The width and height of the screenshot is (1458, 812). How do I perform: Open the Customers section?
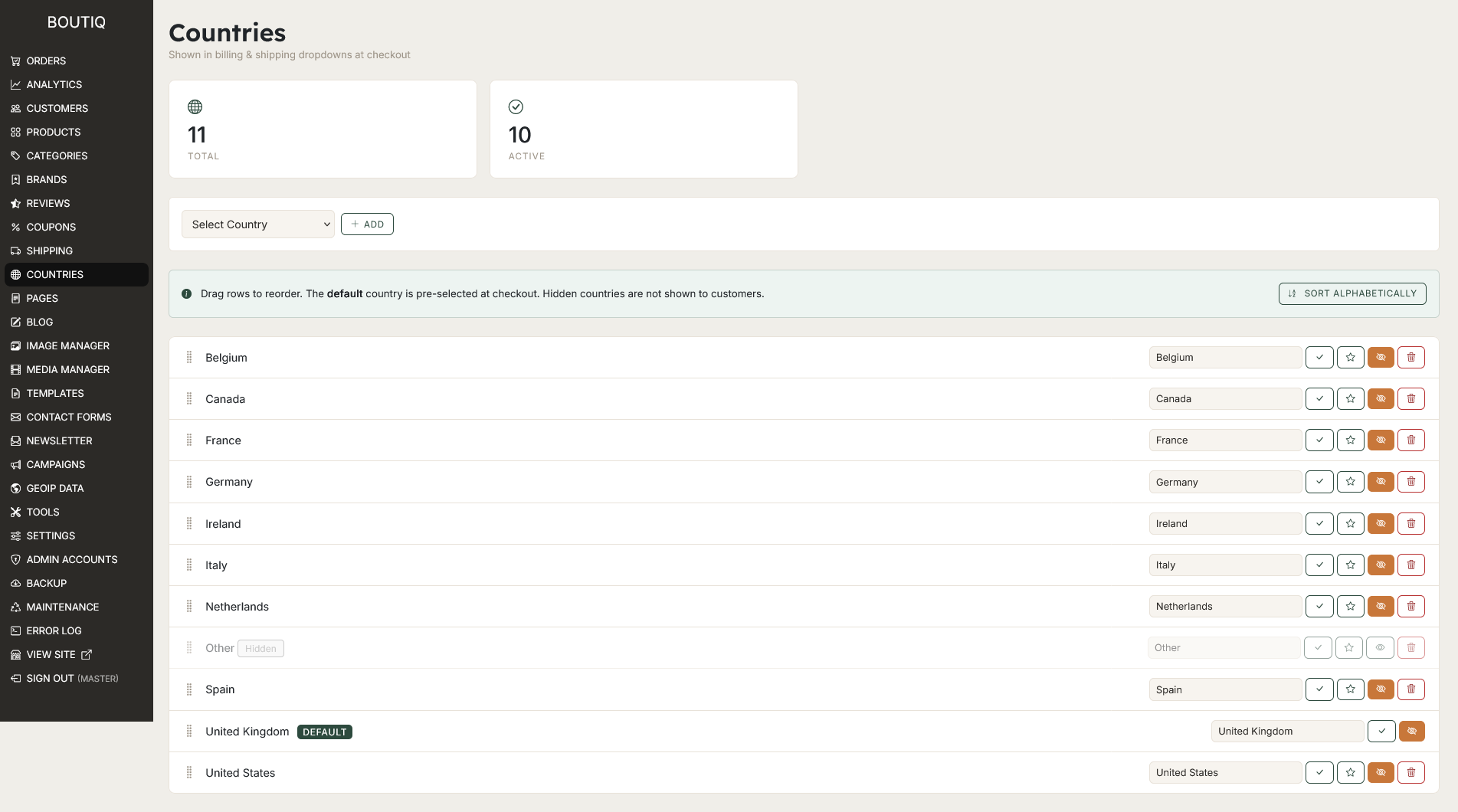(77, 109)
